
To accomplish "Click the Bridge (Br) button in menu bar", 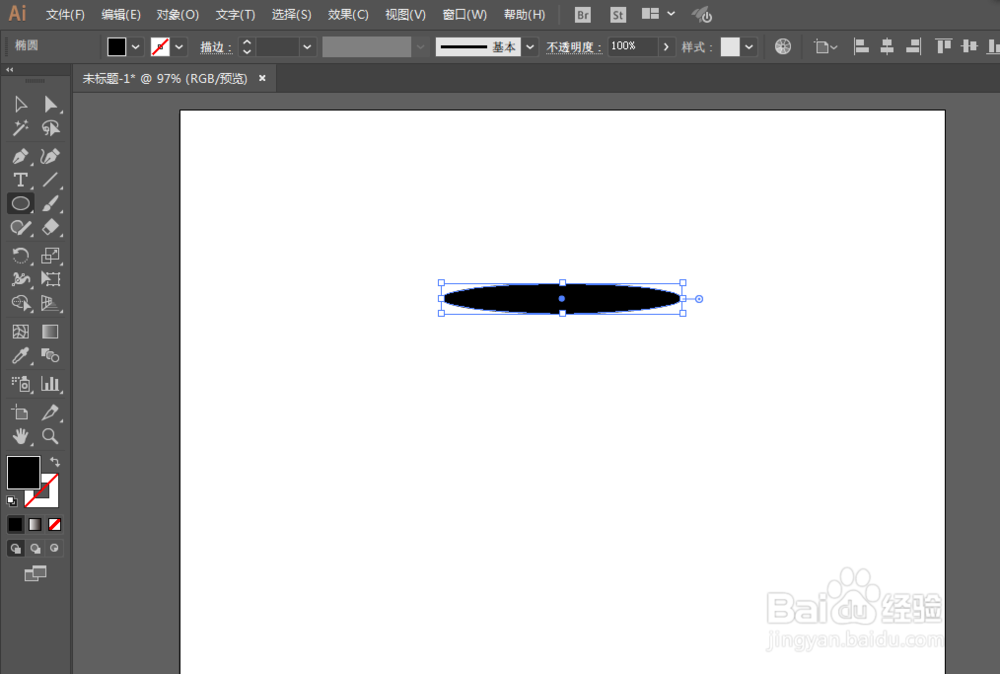I will click(x=582, y=14).
